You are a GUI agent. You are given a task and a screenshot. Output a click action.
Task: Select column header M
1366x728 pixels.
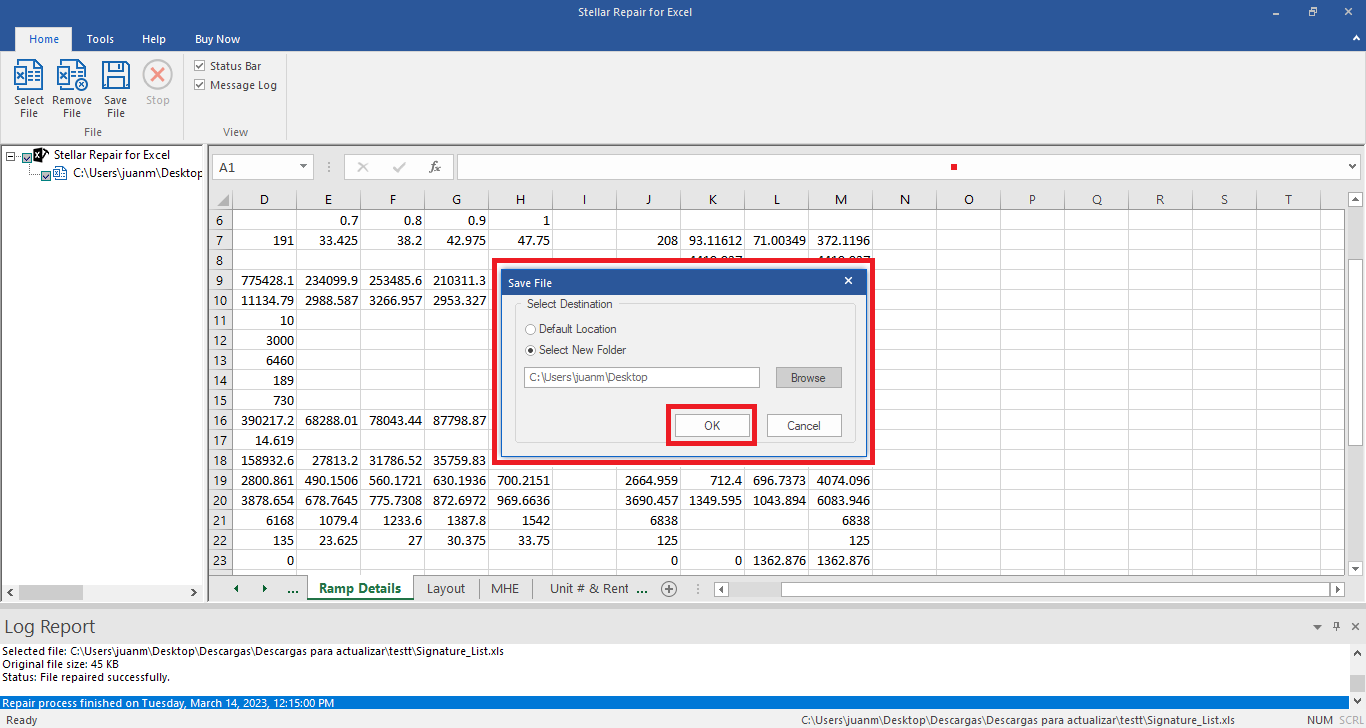point(840,199)
